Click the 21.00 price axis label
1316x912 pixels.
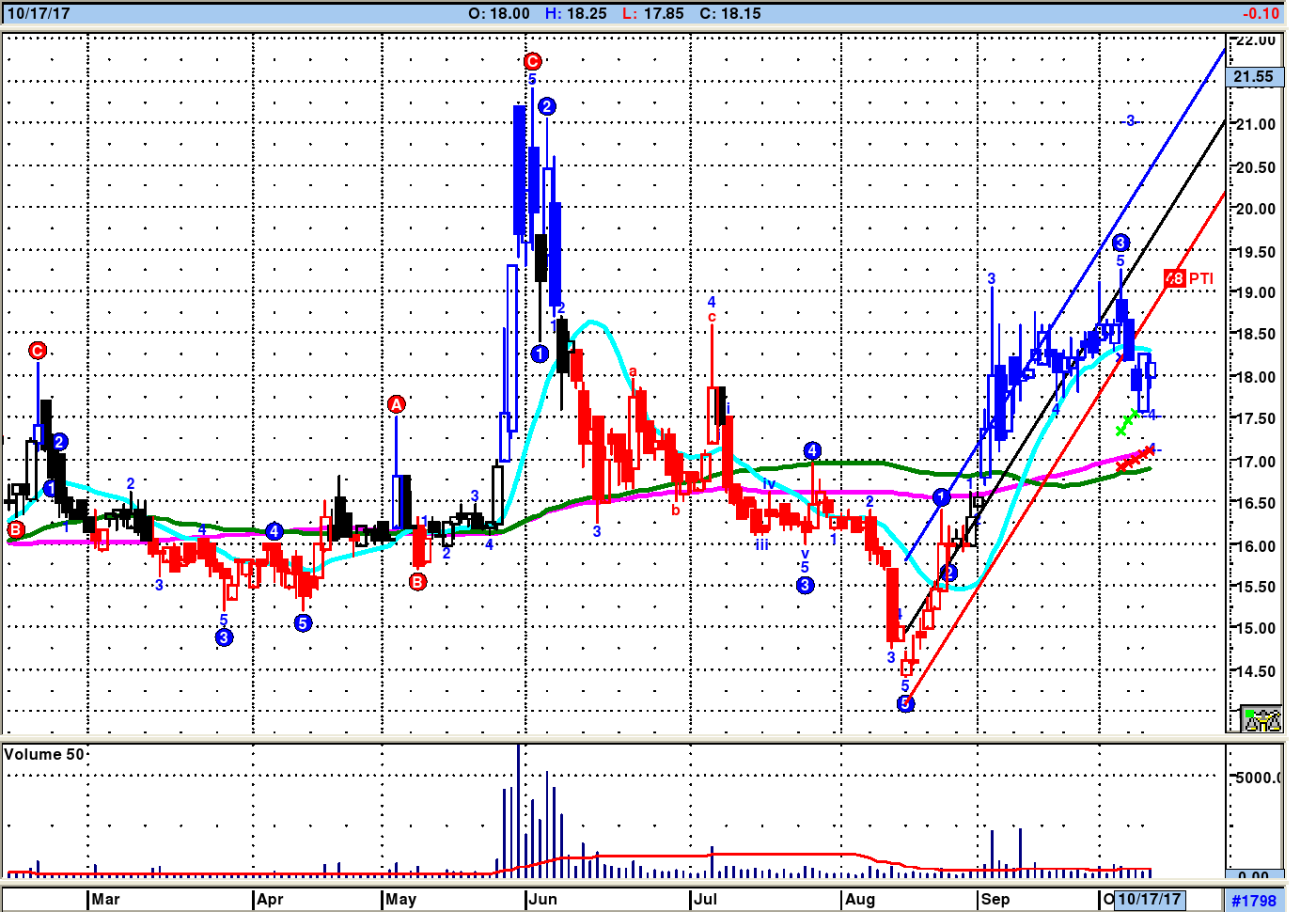[1255, 124]
